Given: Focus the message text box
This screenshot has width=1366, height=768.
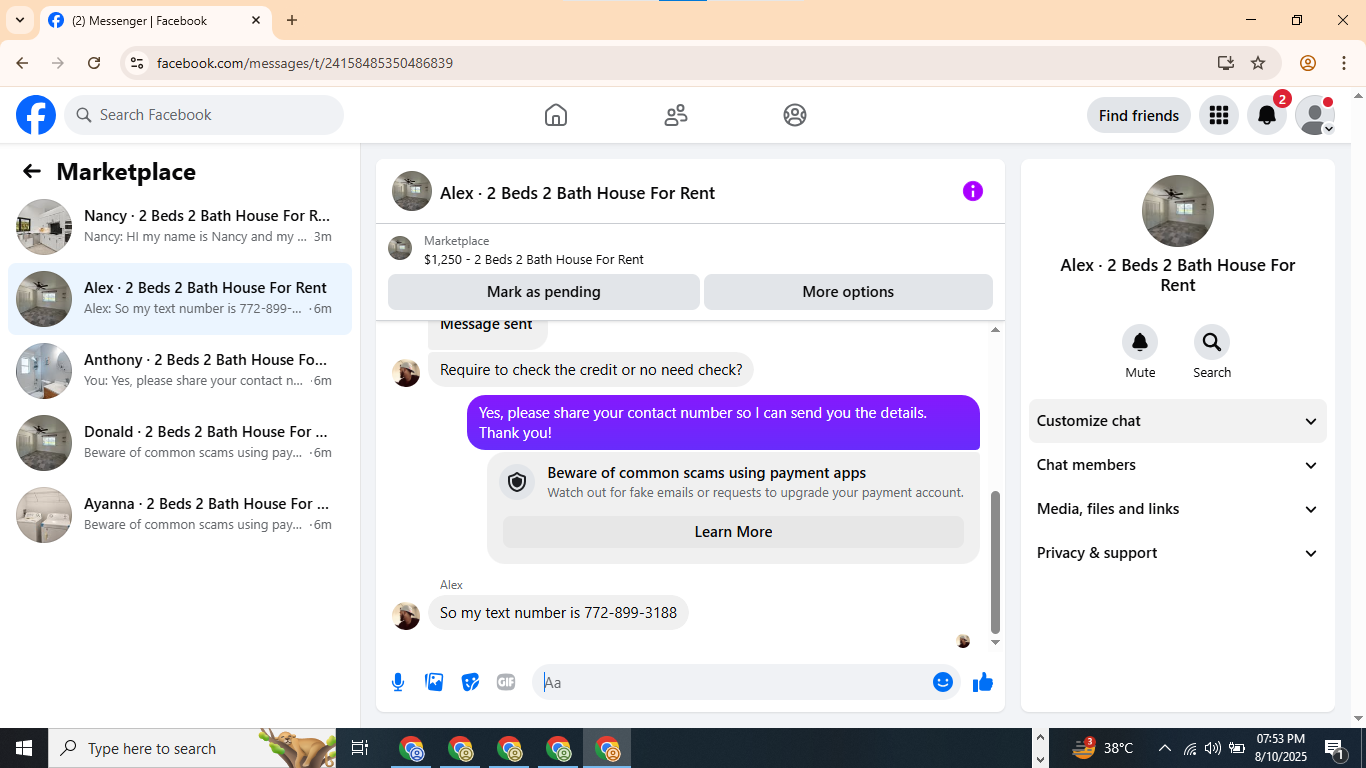Looking at the screenshot, I should tap(735, 682).
